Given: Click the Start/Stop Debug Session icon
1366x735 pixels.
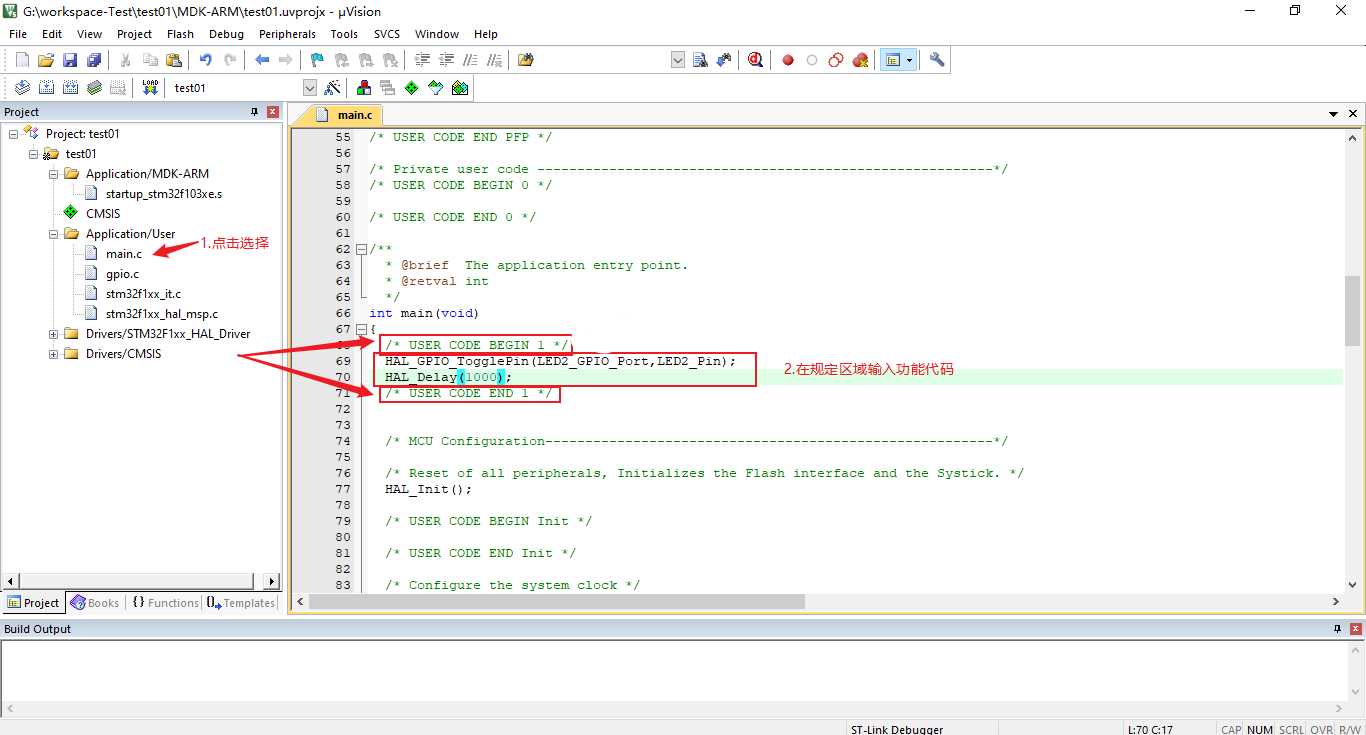Looking at the screenshot, I should [755, 60].
